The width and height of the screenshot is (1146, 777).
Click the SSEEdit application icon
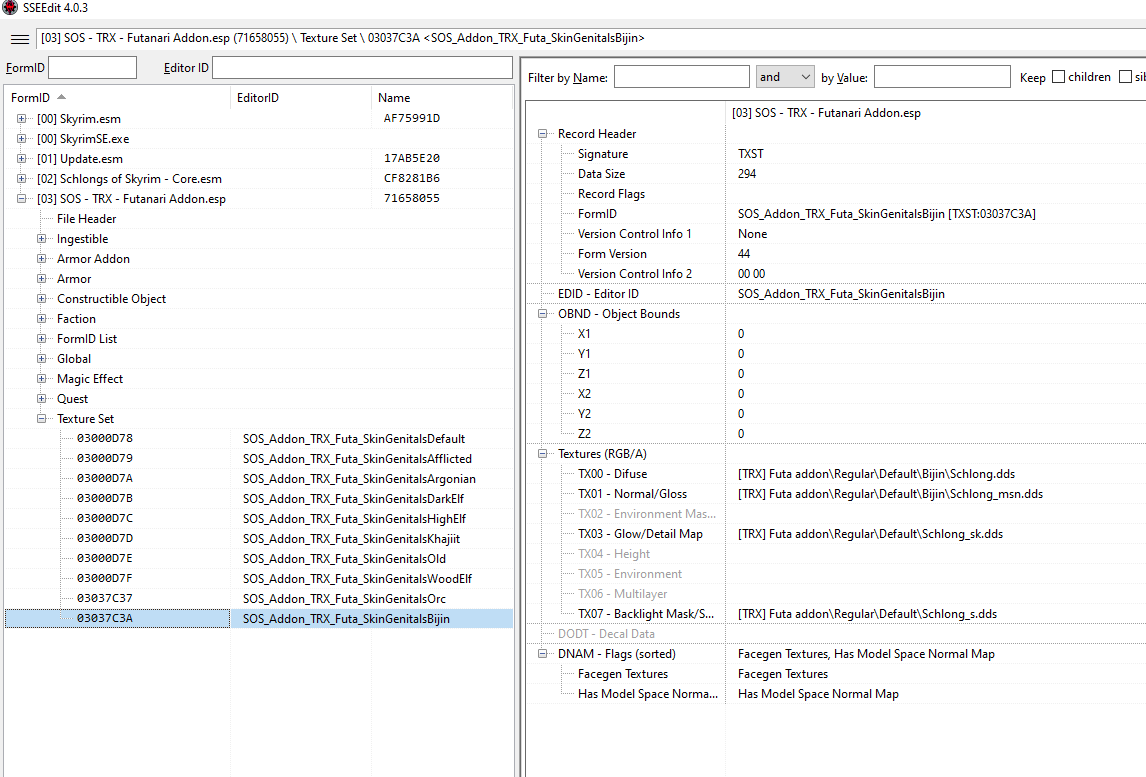tap(10, 8)
